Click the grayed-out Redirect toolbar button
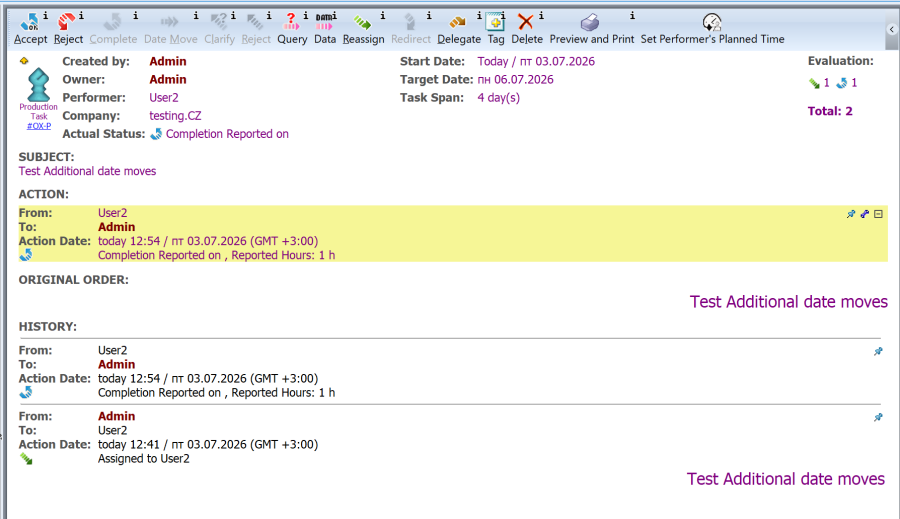Viewport: 900px width, 519px height. pos(410,30)
